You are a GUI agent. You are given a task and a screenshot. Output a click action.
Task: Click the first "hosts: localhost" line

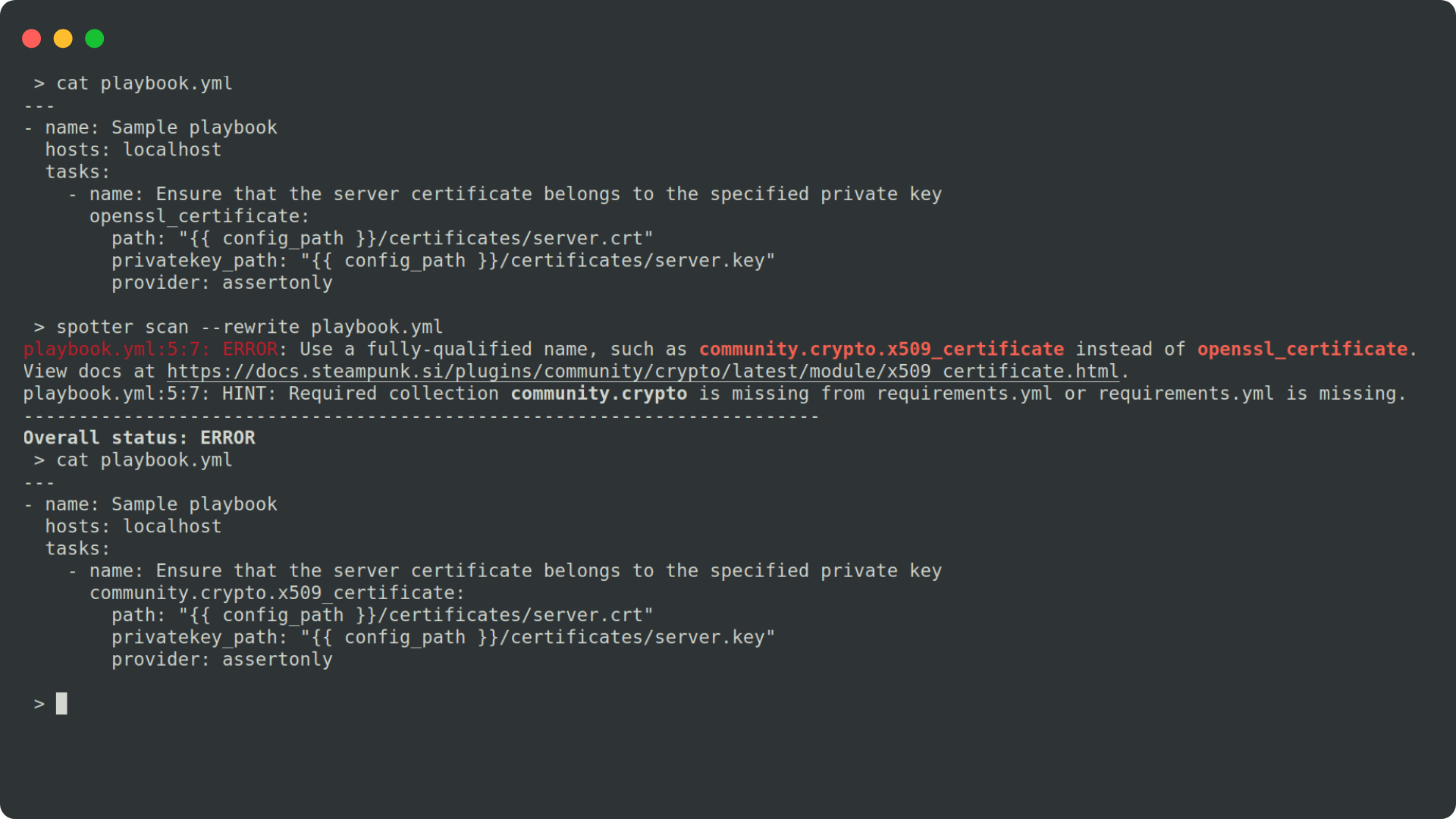pos(133,150)
